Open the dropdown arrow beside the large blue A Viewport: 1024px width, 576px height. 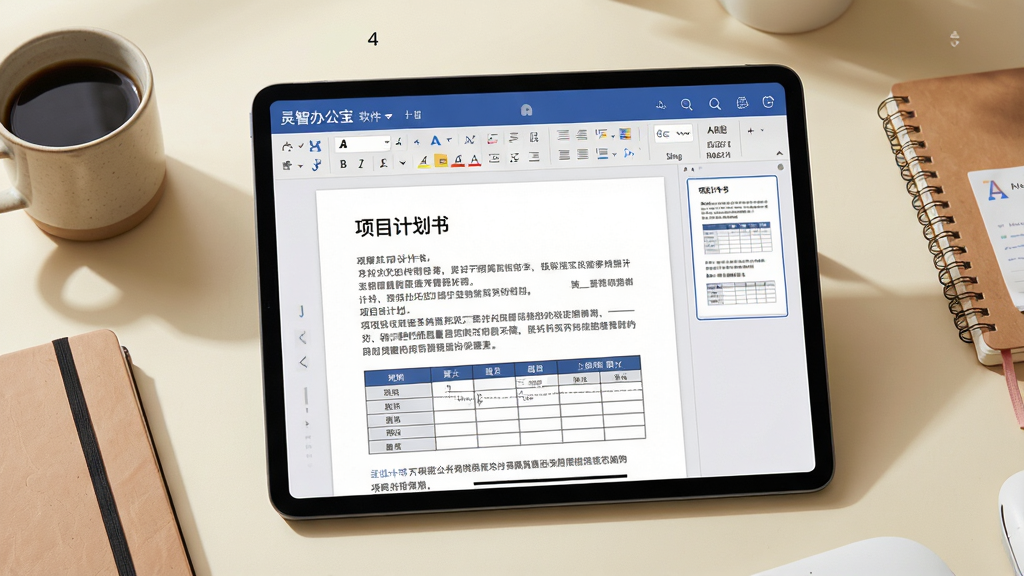point(449,140)
